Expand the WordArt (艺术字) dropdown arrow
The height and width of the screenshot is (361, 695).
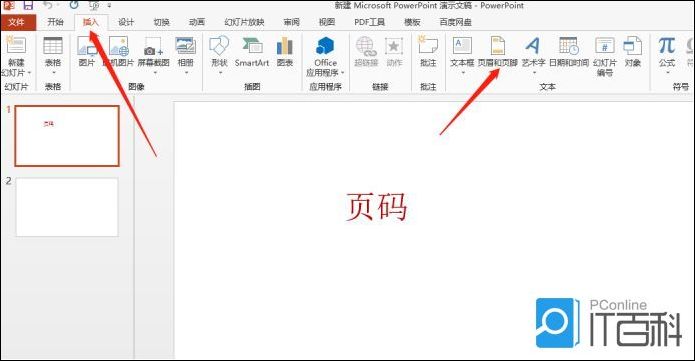pyautogui.click(x=534, y=73)
